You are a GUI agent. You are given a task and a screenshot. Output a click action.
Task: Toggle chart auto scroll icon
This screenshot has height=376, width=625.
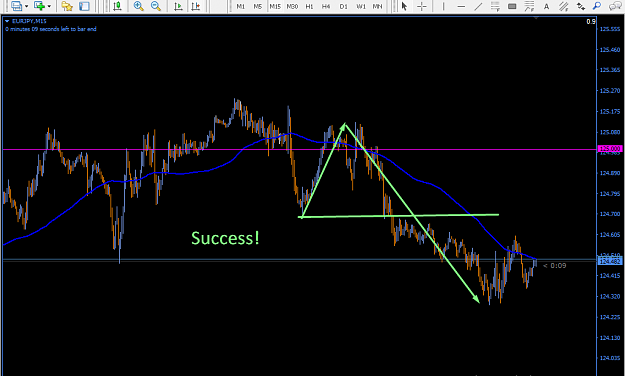(x=178, y=6)
